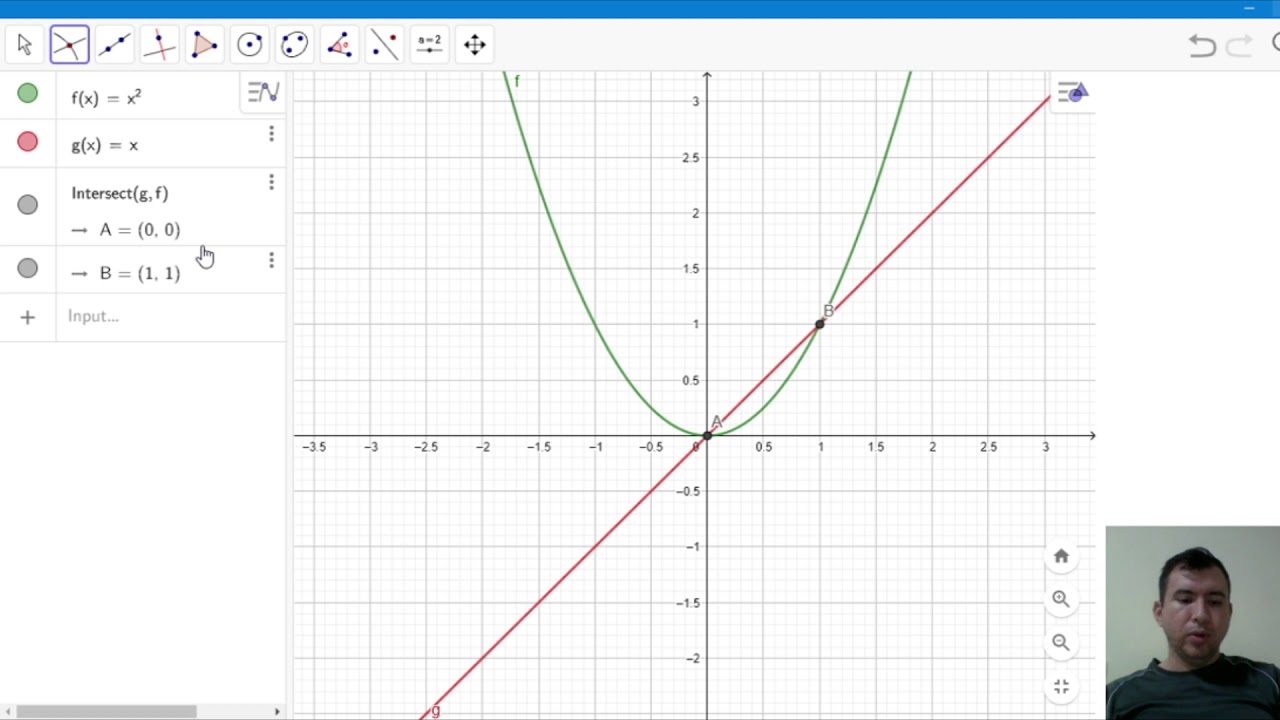Add a new entry with plus icon
1280x720 pixels.
tap(28, 317)
